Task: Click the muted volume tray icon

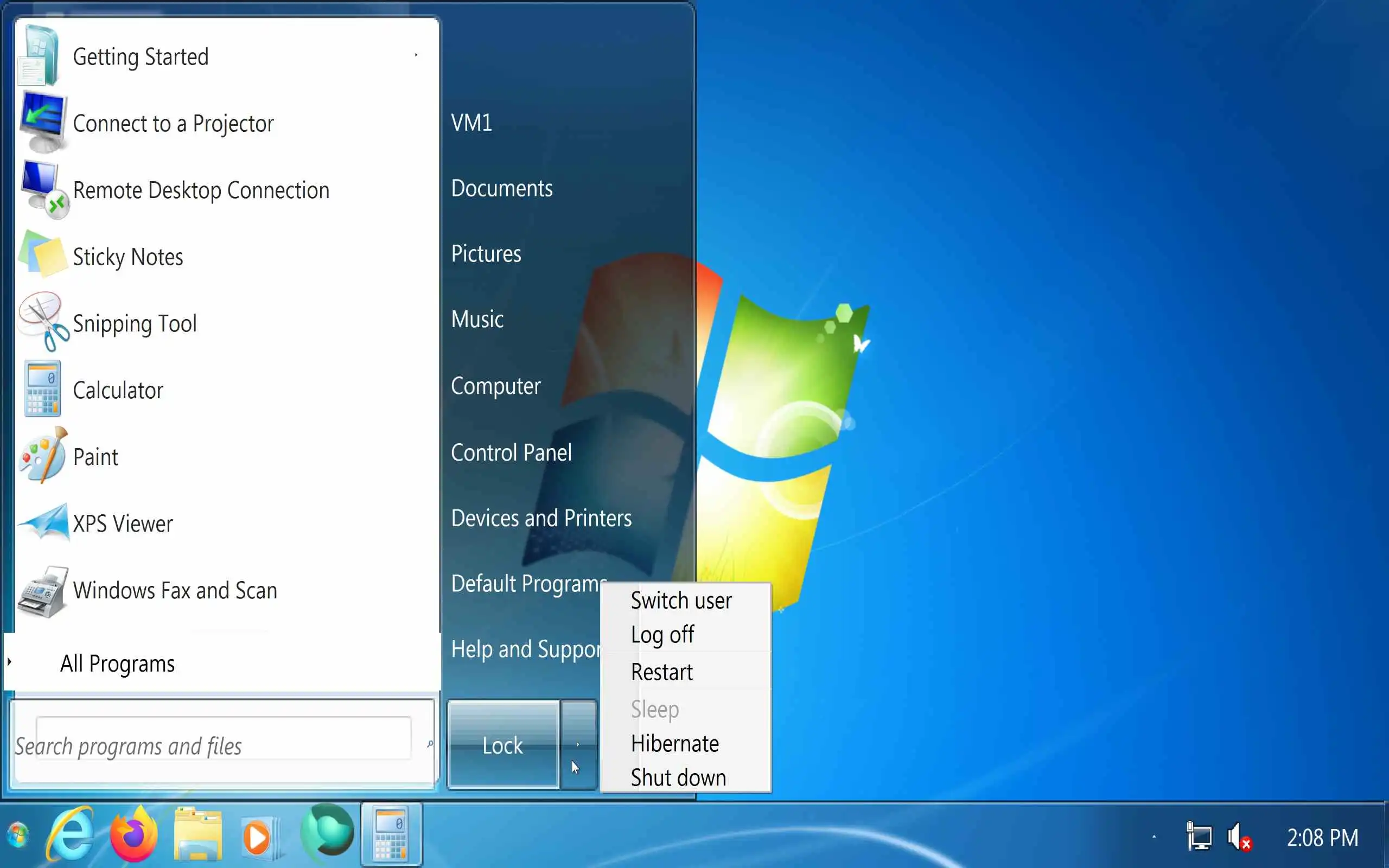Action: pos(1239,837)
